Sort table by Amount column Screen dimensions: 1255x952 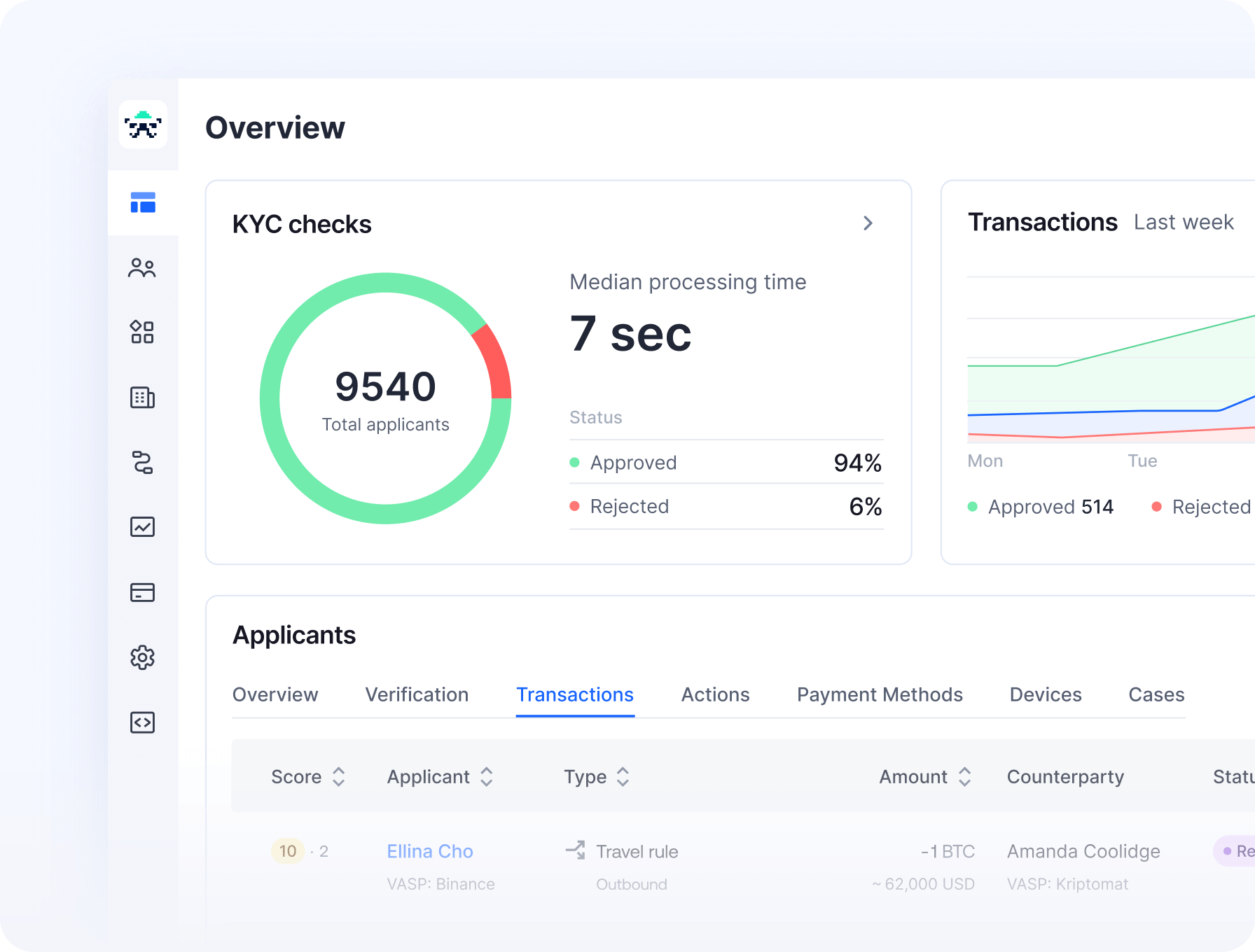[964, 776]
